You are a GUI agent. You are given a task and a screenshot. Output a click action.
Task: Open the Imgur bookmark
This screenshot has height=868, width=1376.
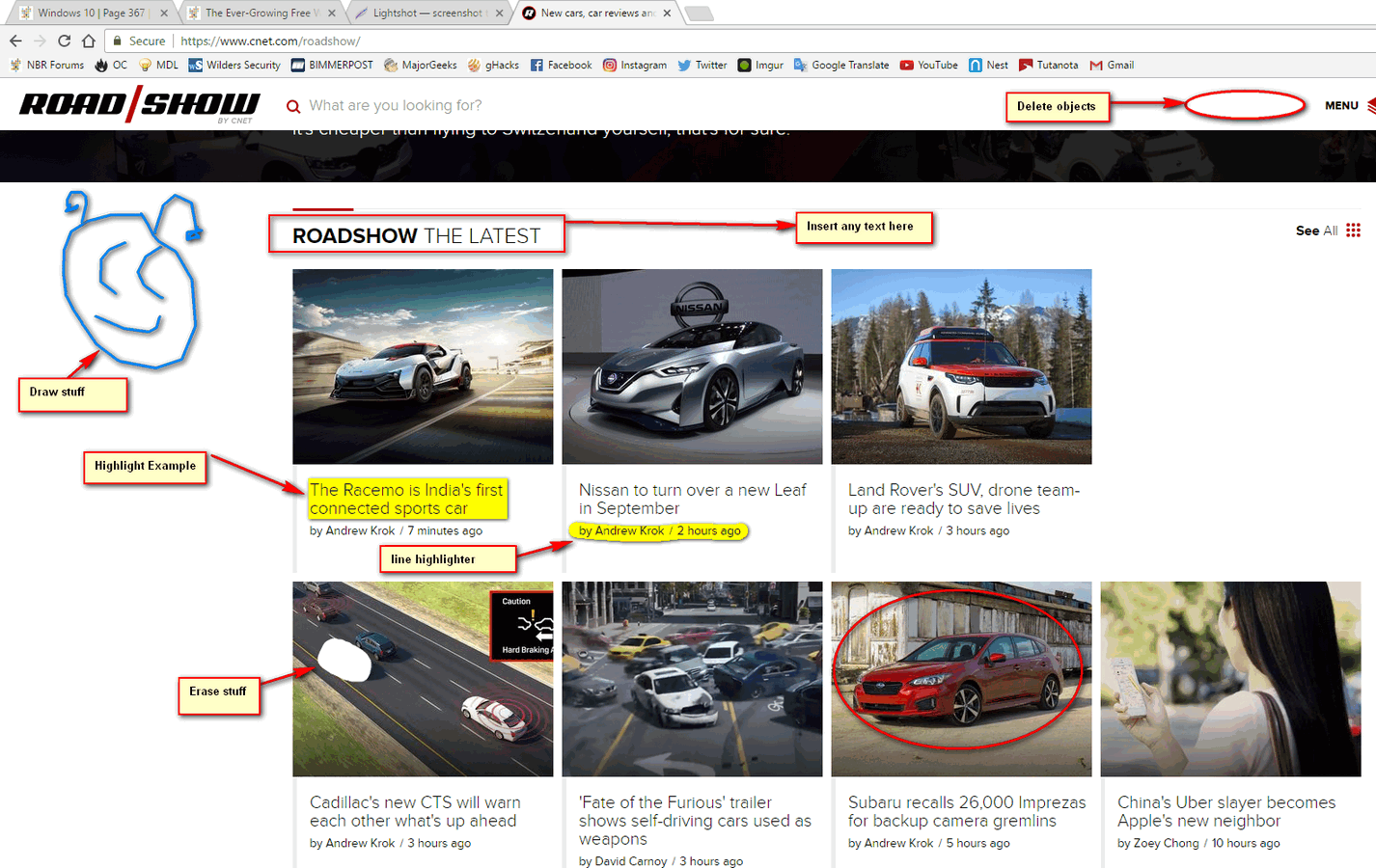pyautogui.click(x=760, y=66)
